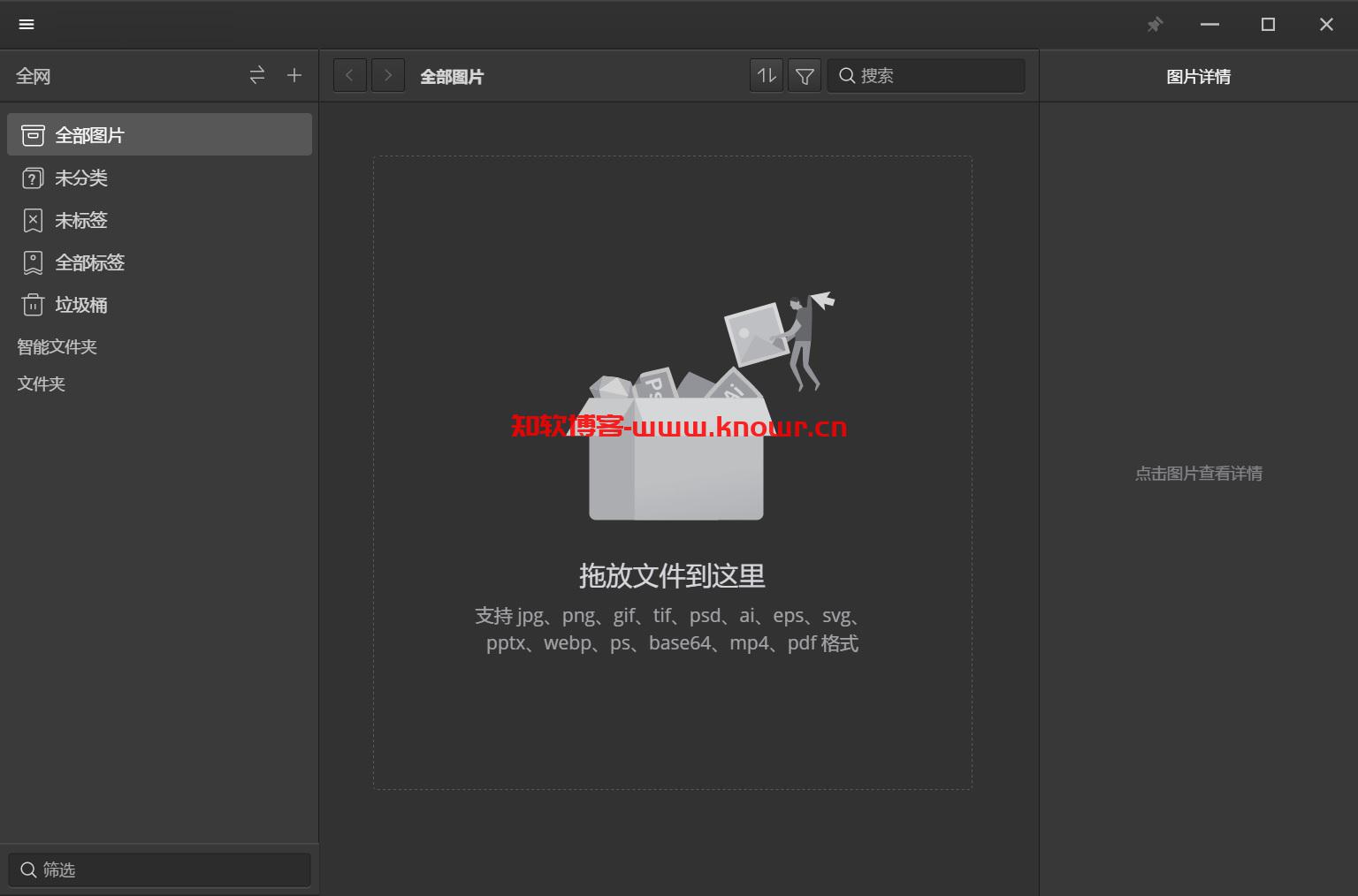Minimize the application window
1358x896 pixels.
click(1210, 25)
